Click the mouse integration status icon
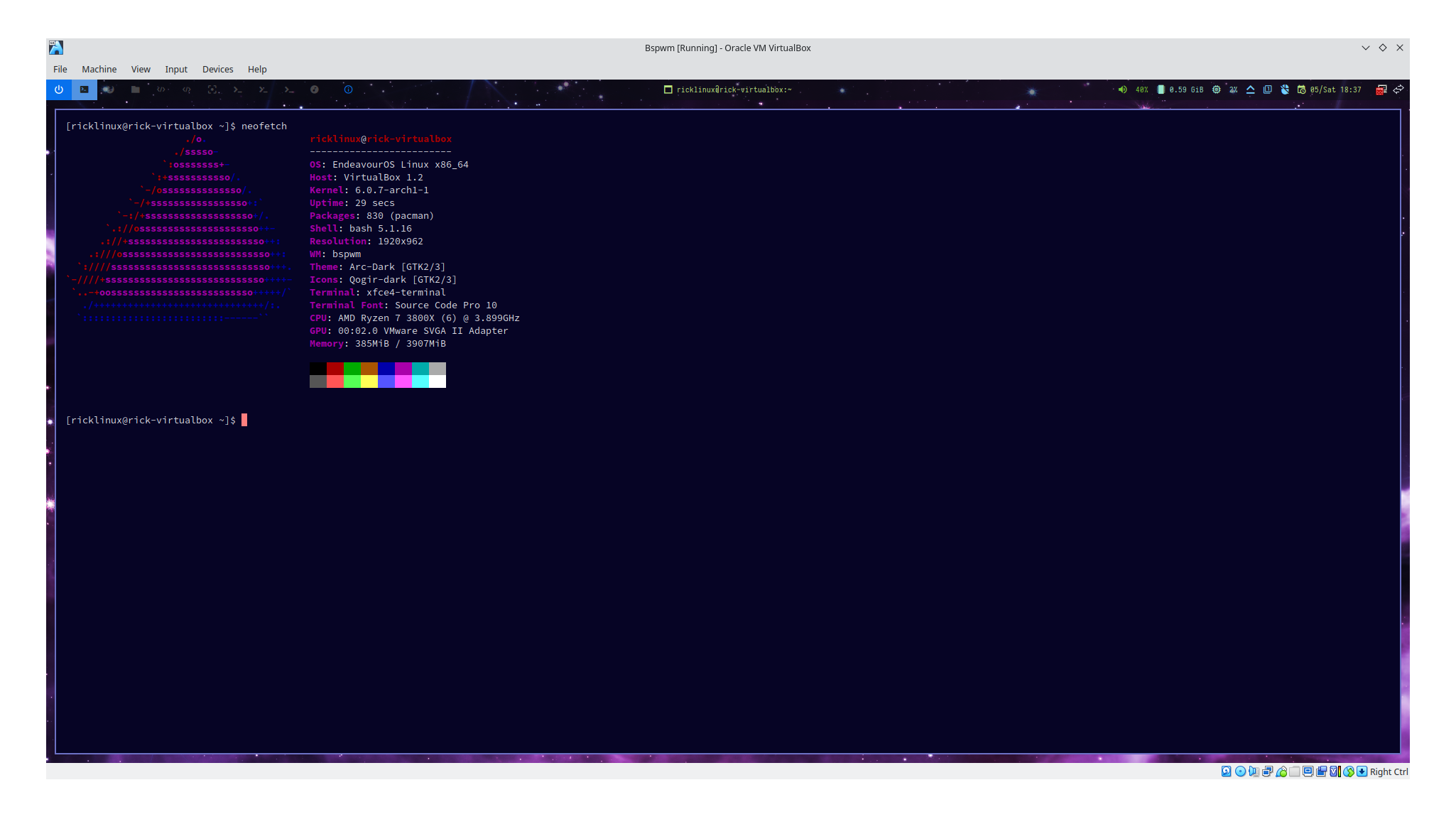This screenshot has width=1456, height=834. [x=1349, y=771]
